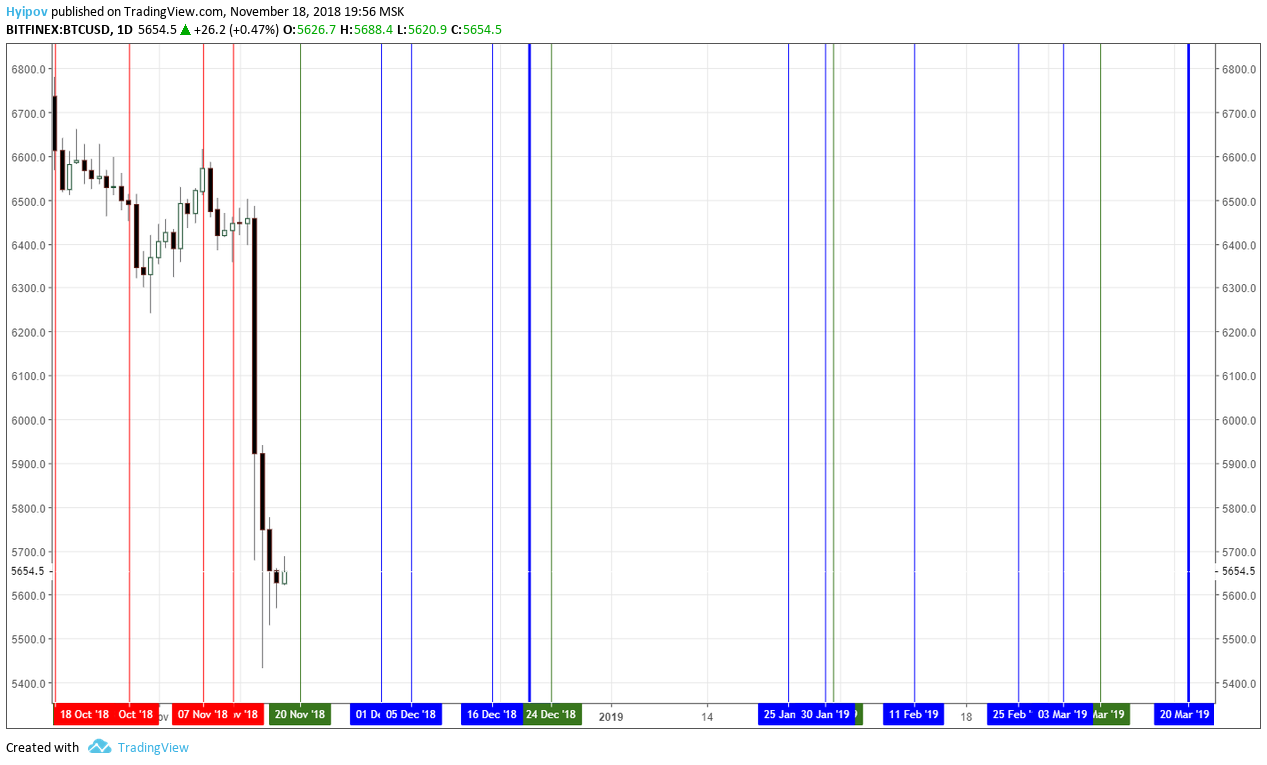This screenshot has height=765, width=1267.
Task: Select the blue 05 Dec '18 date marker
Action: click(x=411, y=715)
